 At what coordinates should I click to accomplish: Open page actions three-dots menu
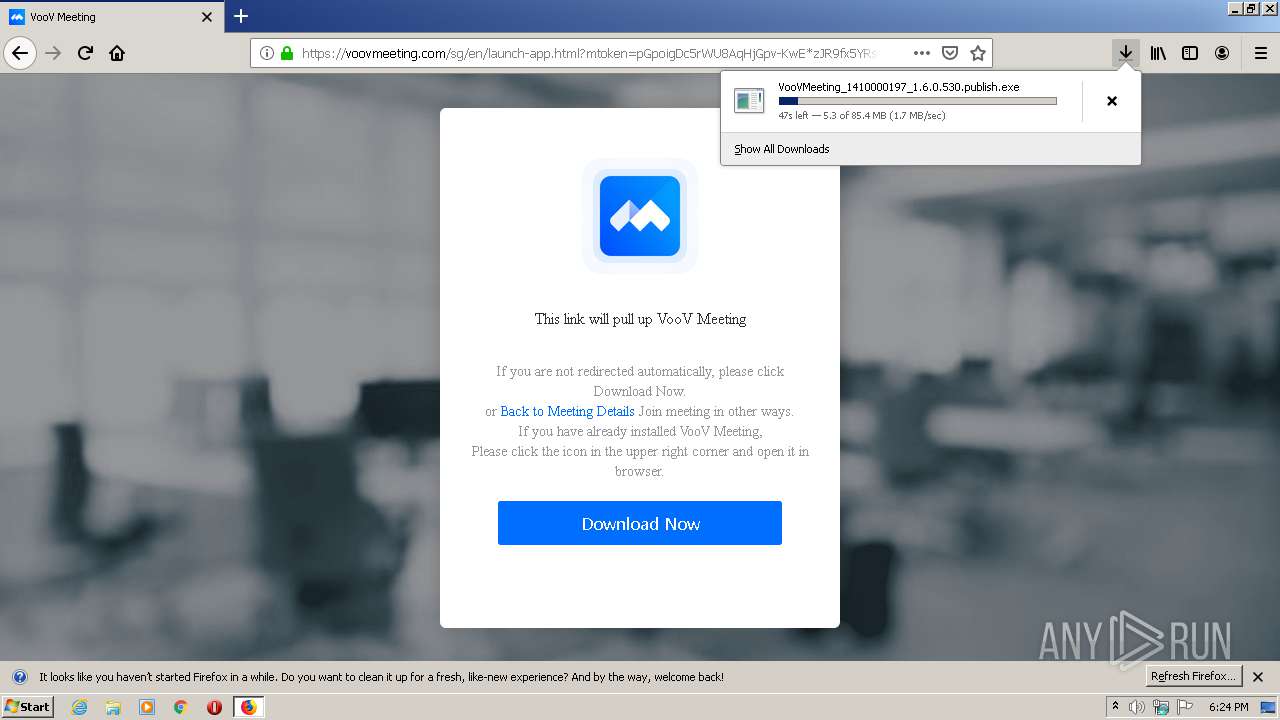pos(922,53)
